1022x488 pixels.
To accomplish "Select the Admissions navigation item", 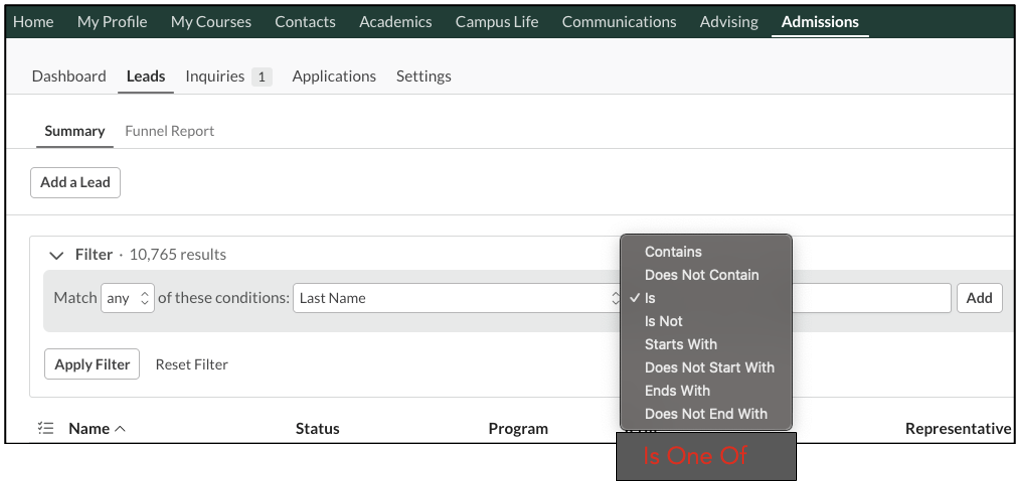I will 820,22.
